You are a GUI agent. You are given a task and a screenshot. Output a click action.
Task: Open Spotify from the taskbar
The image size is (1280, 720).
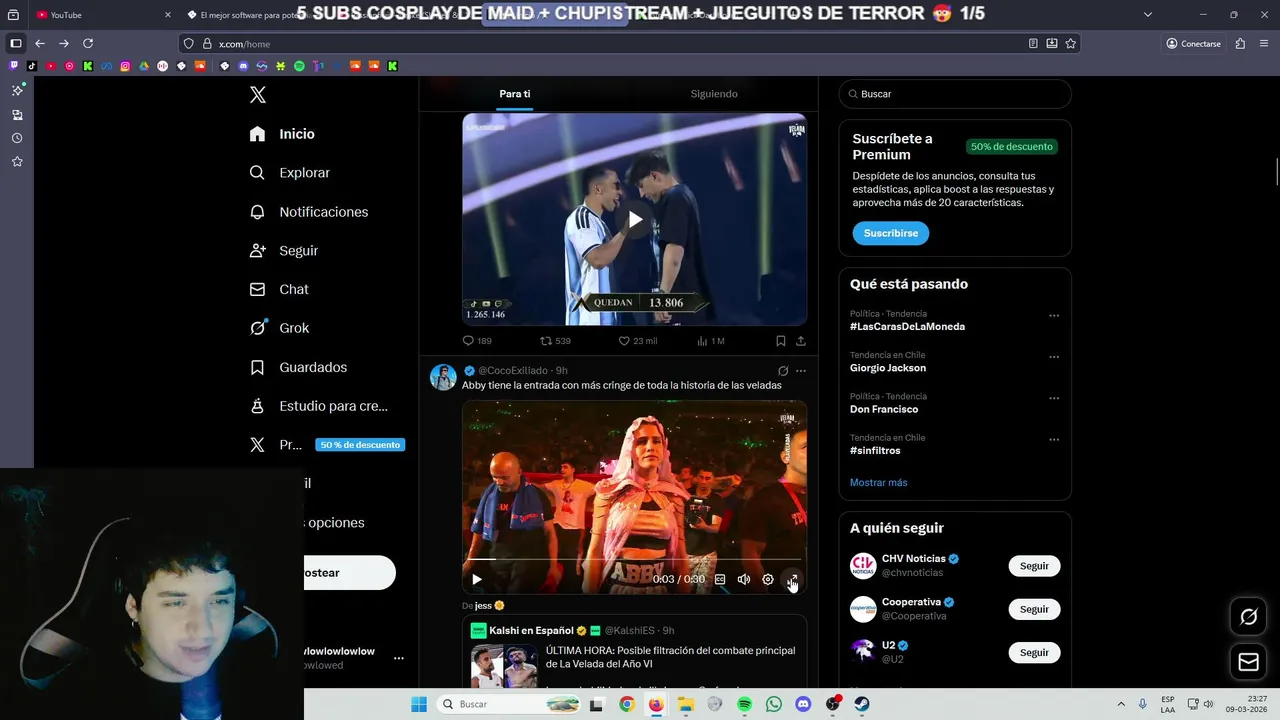click(744, 705)
